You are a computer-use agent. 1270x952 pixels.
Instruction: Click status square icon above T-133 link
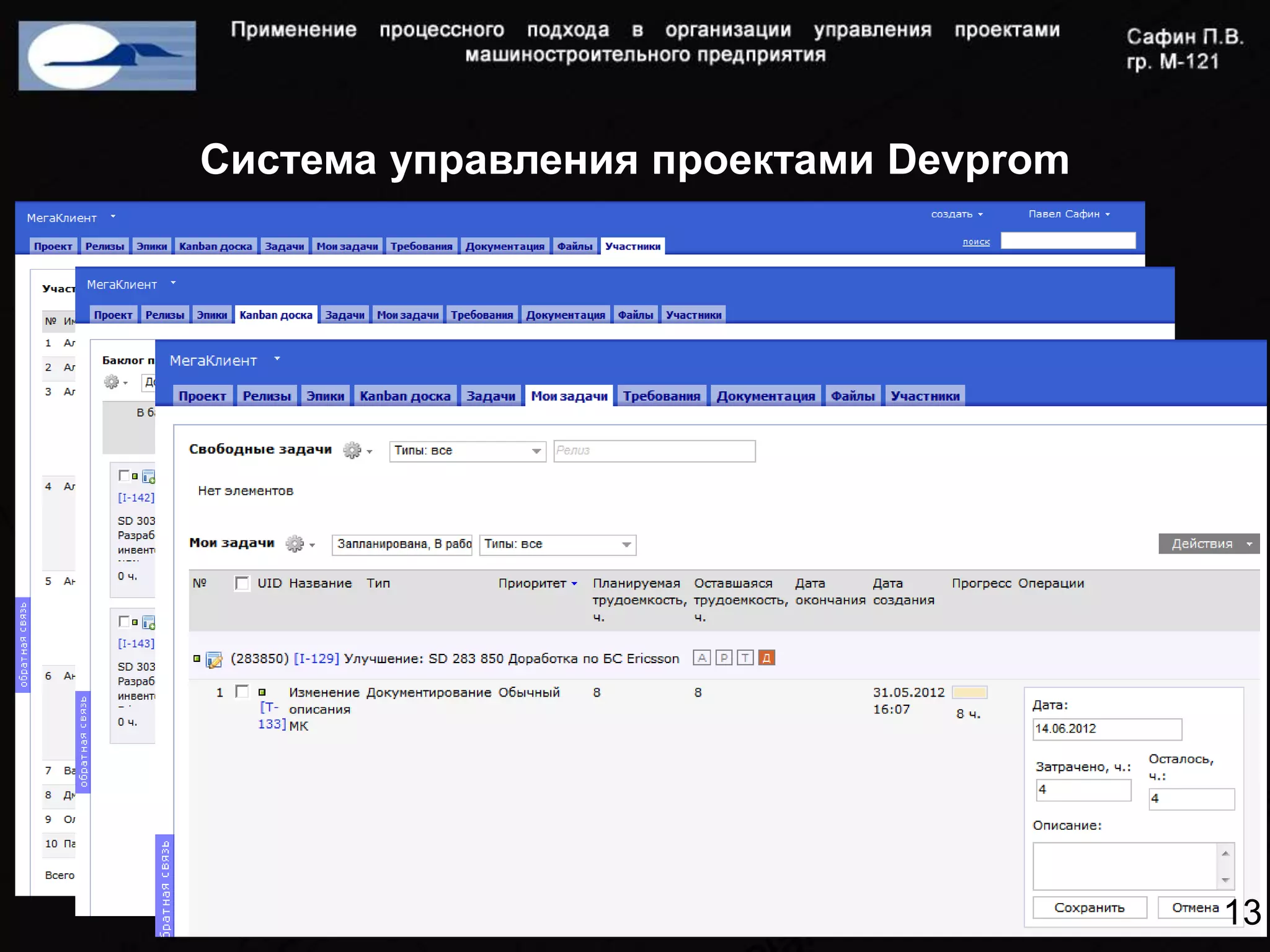(262, 692)
